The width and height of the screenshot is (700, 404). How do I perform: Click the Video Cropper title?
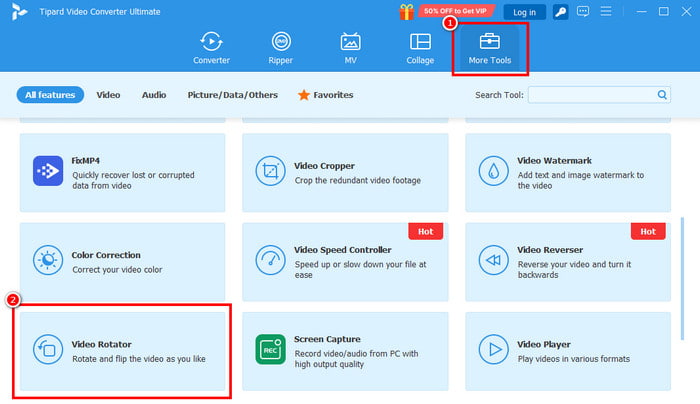(x=324, y=166)
